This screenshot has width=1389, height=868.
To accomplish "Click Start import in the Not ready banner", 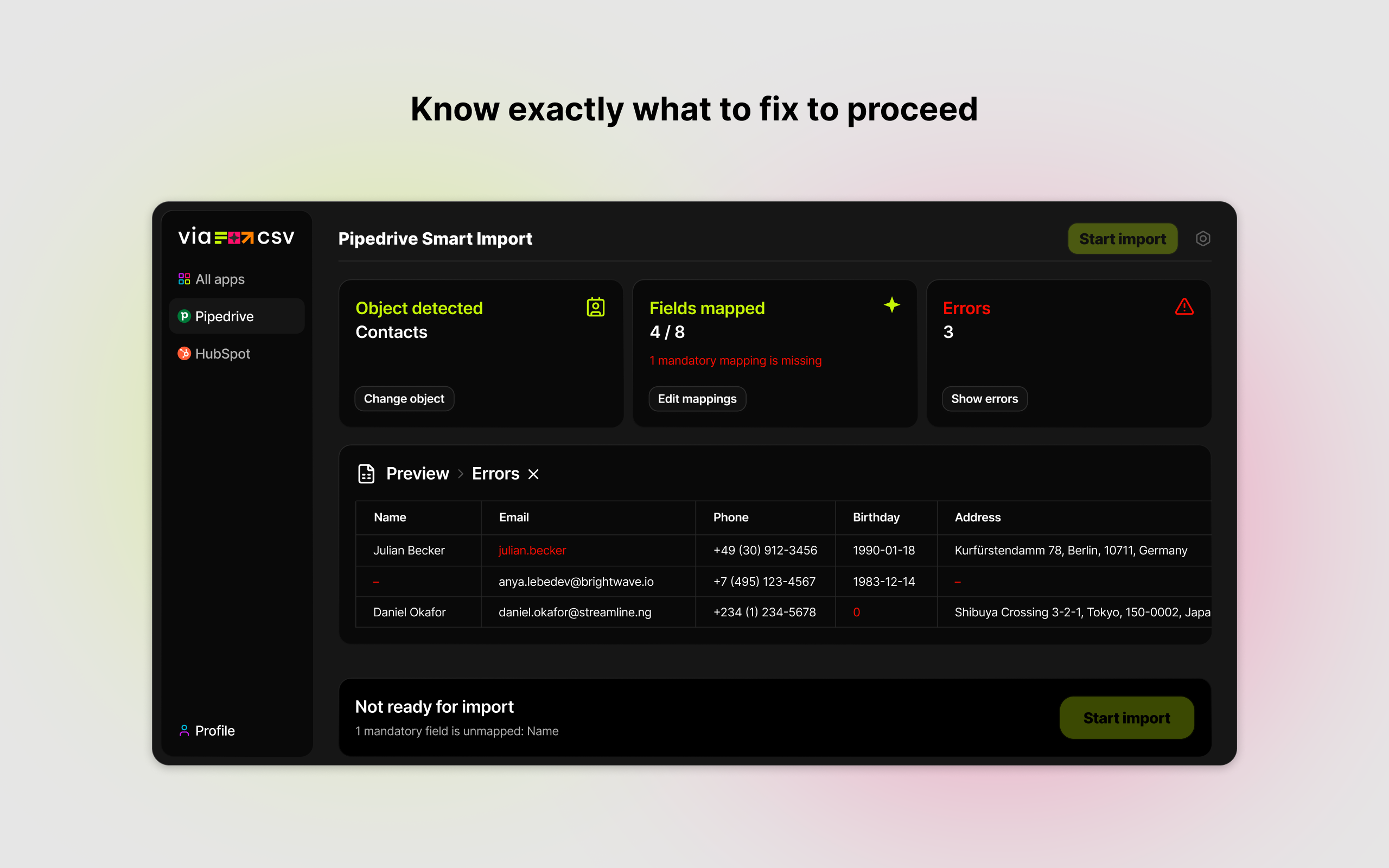I will point(1126,718).
